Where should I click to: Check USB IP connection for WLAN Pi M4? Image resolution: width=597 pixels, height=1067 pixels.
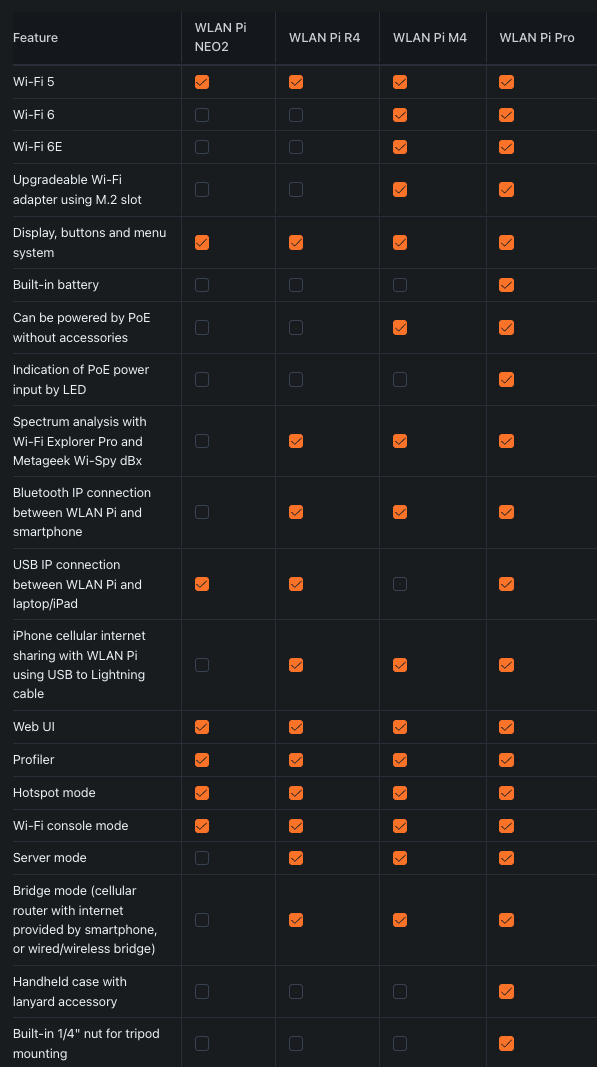(x=400, y=584)
